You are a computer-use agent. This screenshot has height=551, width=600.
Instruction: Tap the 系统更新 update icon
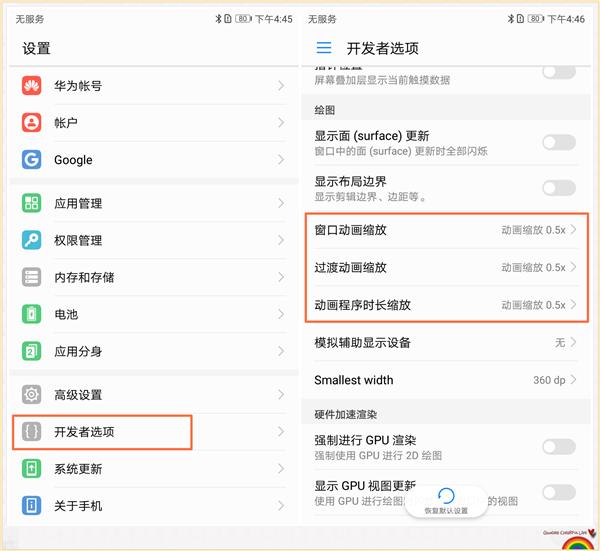31,469
